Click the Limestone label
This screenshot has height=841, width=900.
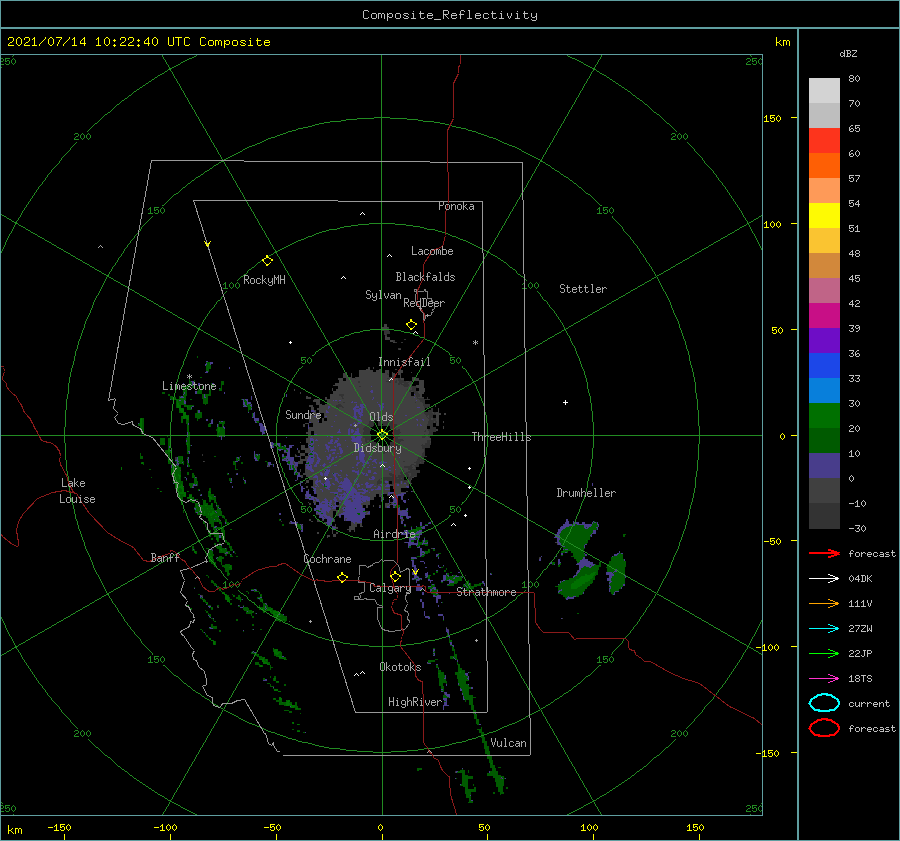pos(189,386)
